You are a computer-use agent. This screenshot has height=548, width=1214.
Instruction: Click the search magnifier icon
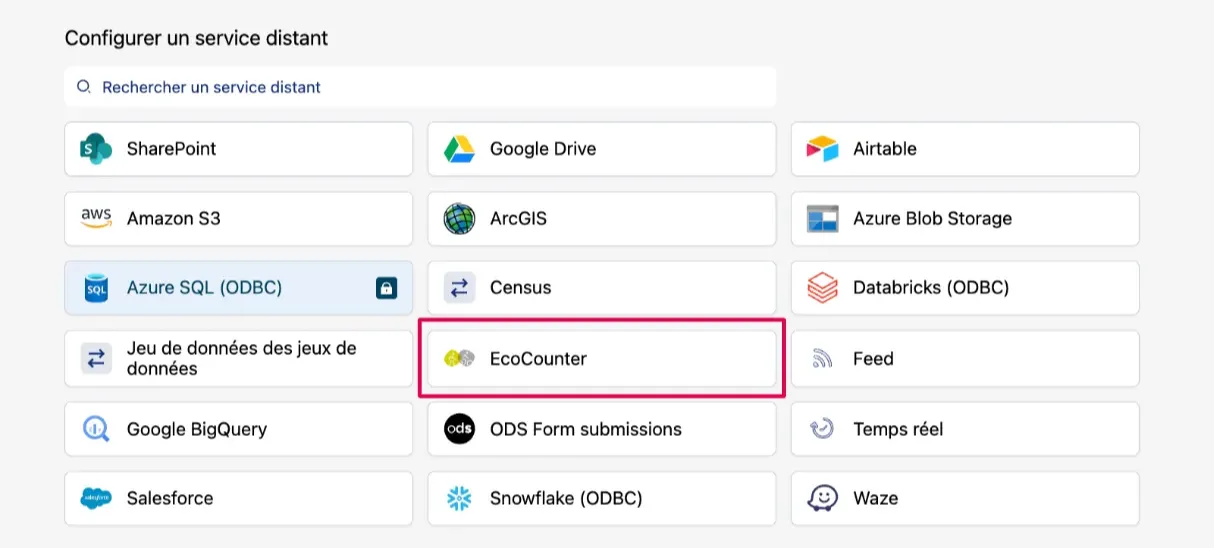tap(84, 87)
